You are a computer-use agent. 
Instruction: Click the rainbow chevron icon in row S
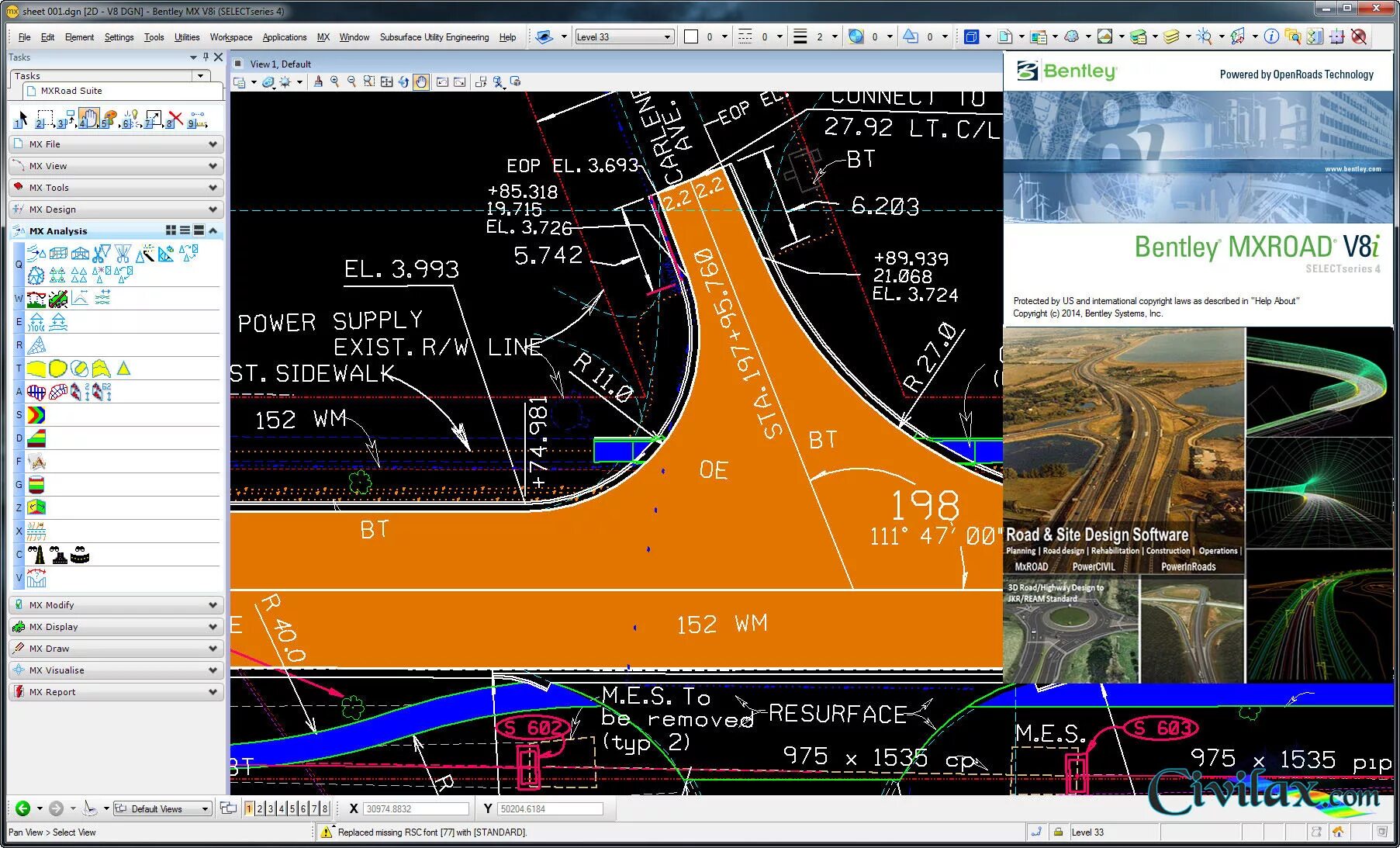point(36,415)
